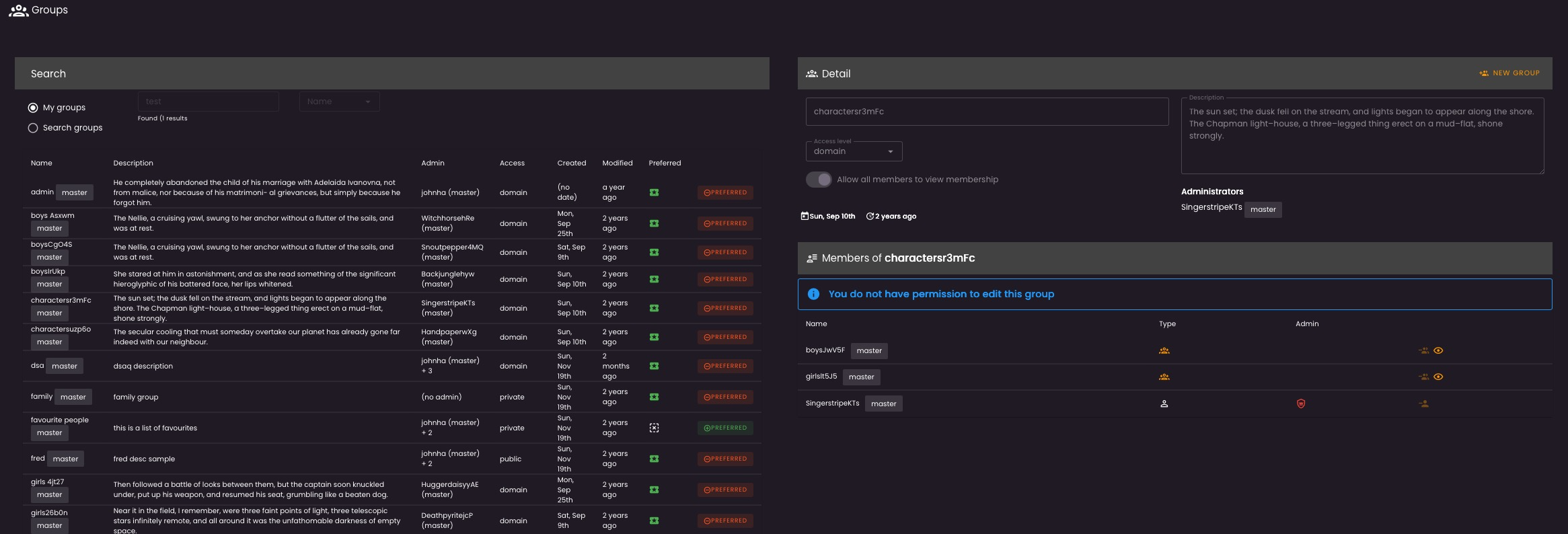Image resolution: width=1568 pixels, height=534 pixels.
Task: Click the group name field charactersr3mFc
Action: 986,112
